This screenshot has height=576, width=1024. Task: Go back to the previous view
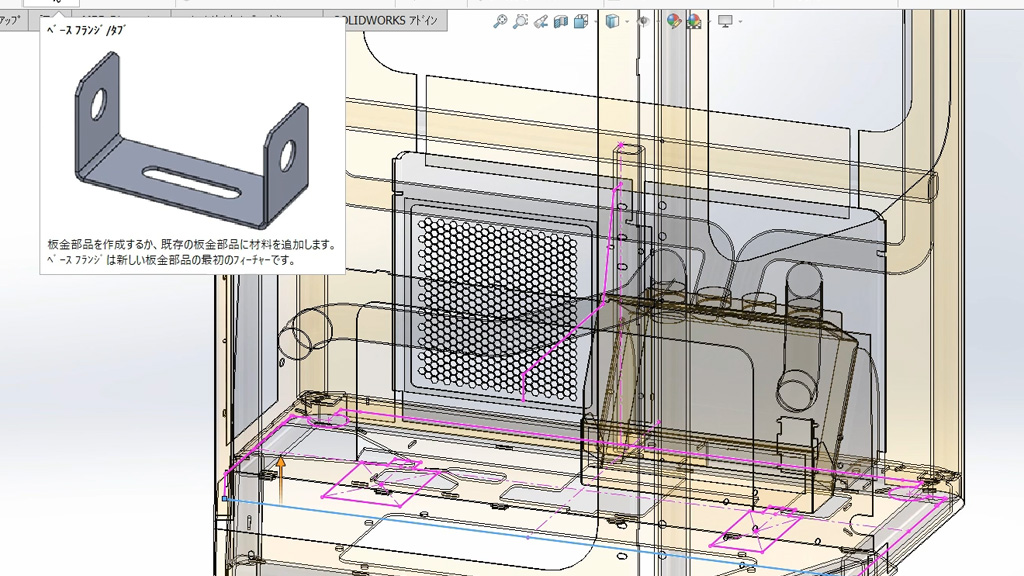(x=540, y=21)
